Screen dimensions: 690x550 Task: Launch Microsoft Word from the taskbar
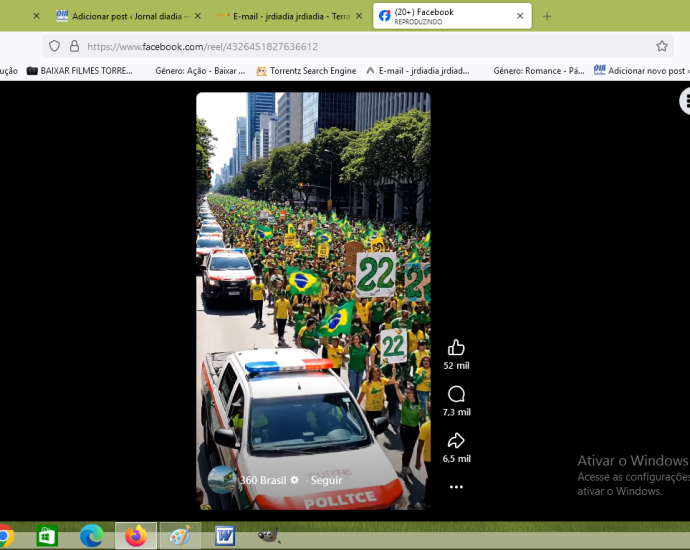pos(224,536)
